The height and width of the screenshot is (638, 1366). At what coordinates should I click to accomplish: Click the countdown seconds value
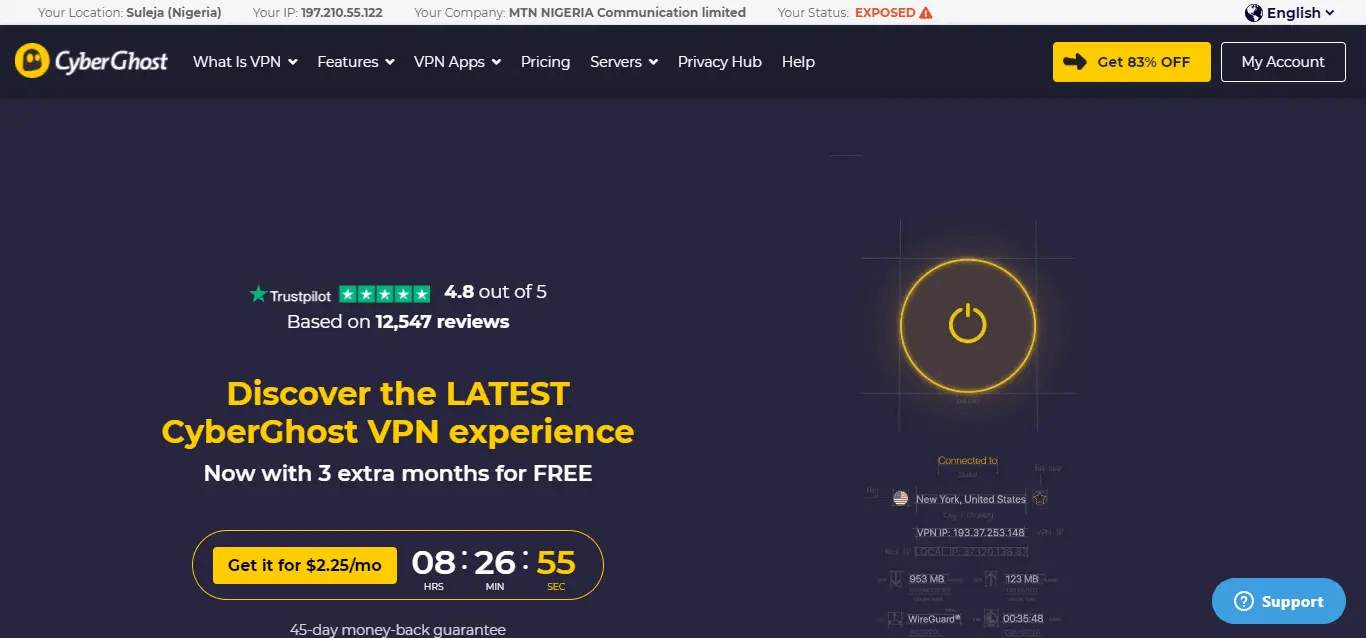tap(556, 562)
